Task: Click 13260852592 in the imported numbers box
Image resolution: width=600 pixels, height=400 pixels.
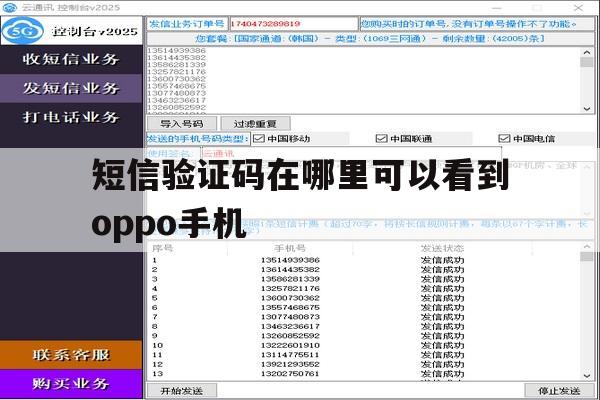Action: [176, 108]
